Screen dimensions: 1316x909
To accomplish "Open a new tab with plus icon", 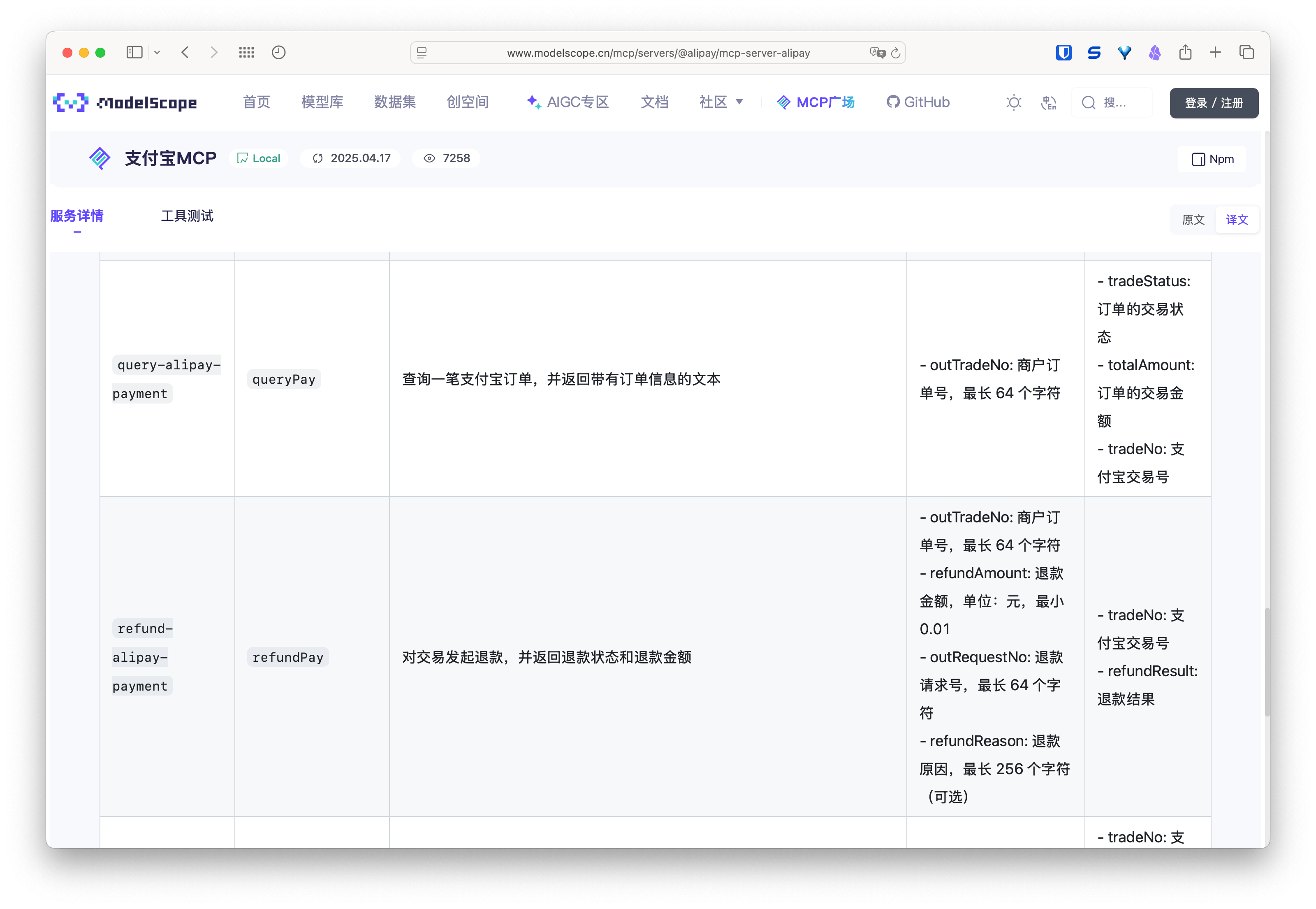I will tap(1215, 52).
